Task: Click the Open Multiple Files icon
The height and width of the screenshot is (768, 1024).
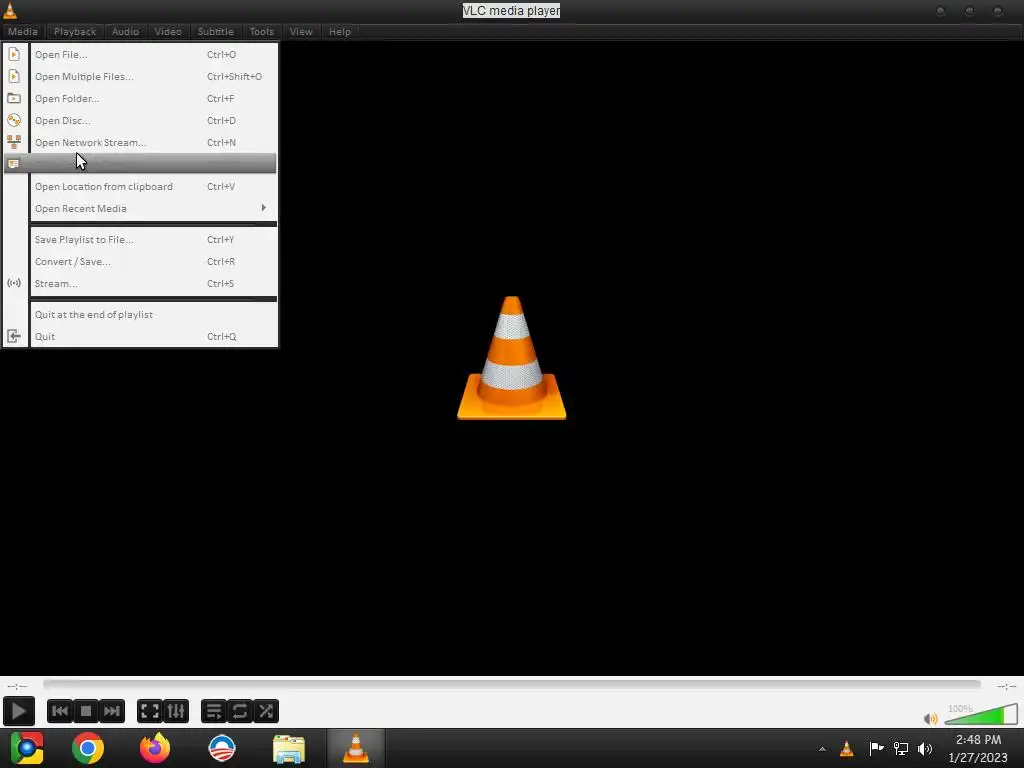Action: coord(14,76)
